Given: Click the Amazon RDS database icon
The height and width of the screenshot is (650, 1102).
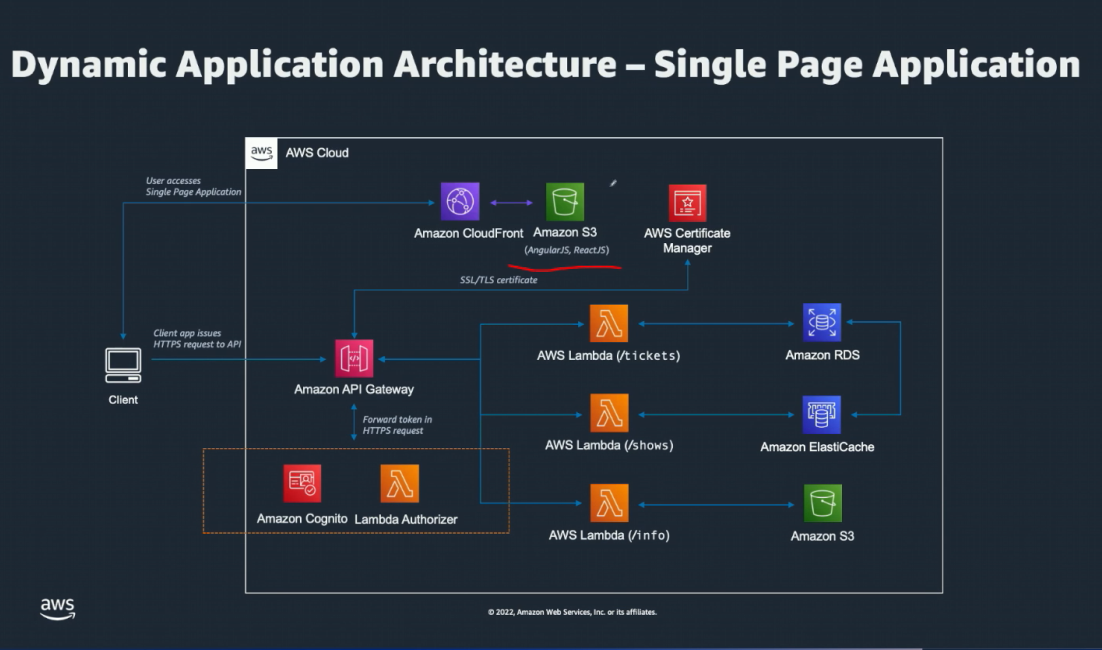Looking at the screenshot, I should (822, 323).
